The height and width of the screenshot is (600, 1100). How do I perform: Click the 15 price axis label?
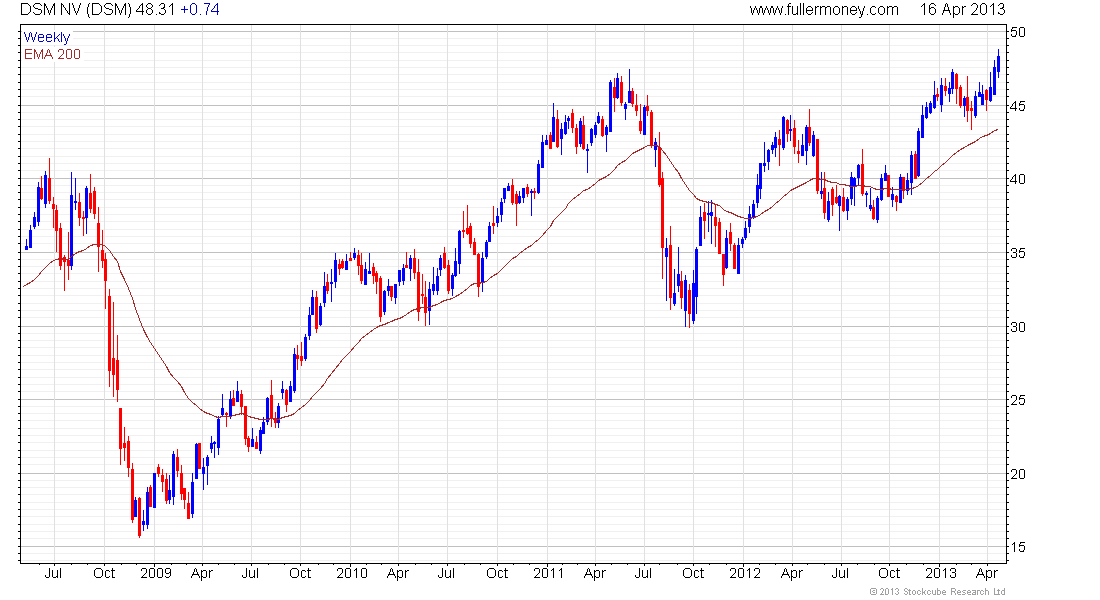(x=1018, y=547)
